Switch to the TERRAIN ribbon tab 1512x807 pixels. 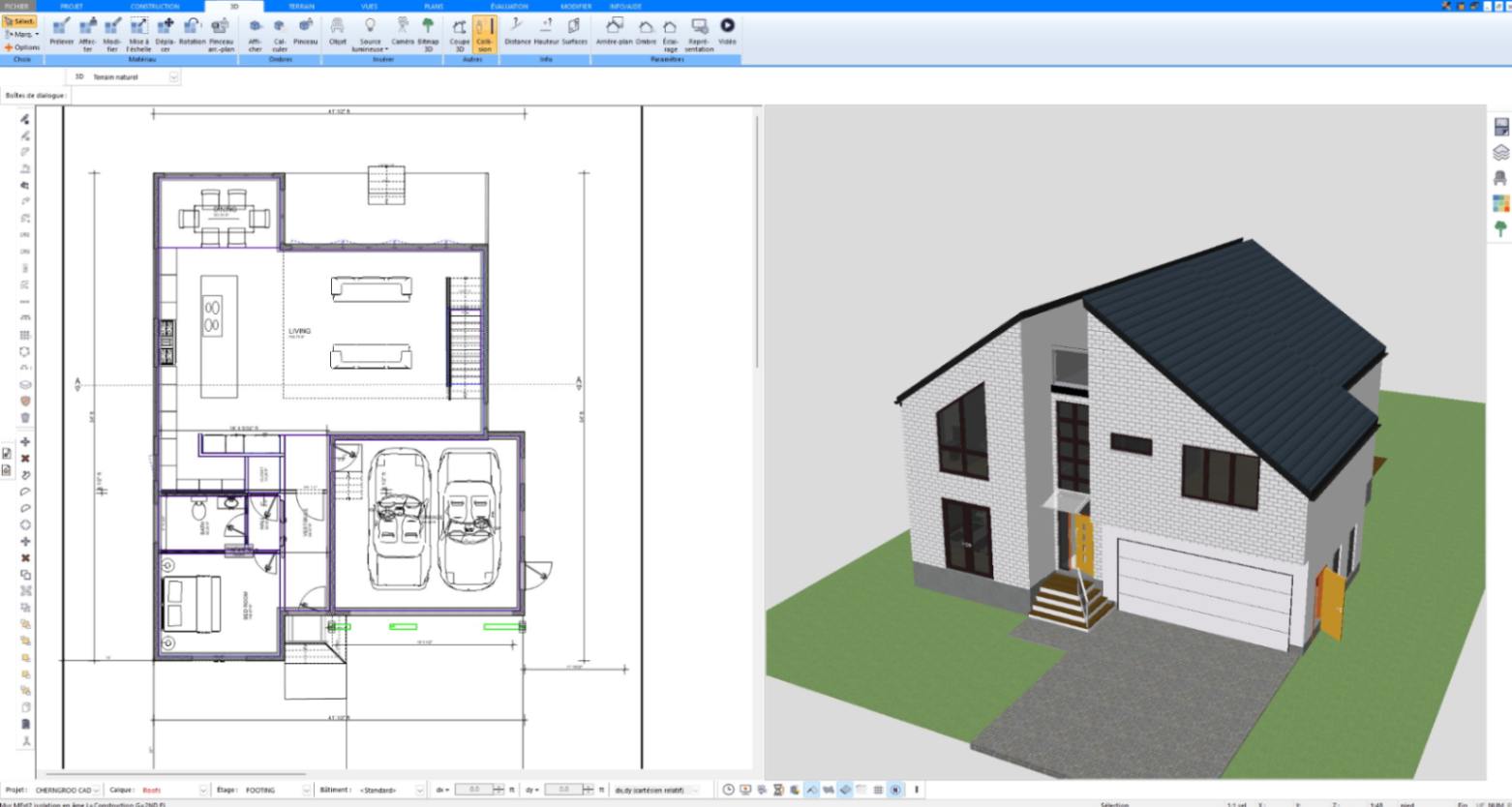(301, 6)
